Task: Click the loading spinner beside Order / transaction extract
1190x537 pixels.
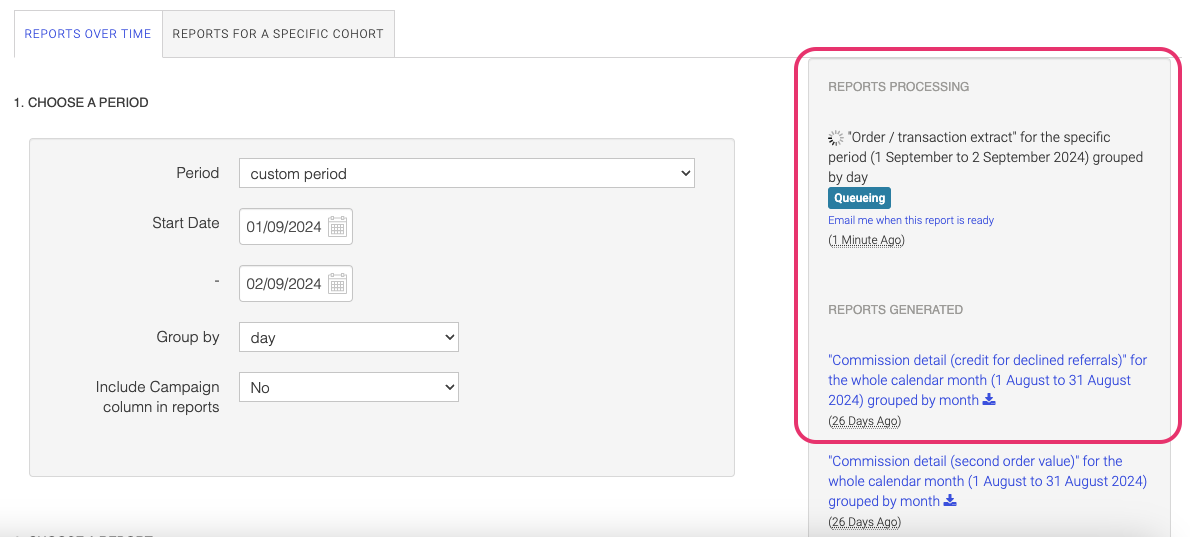Action: click(x=836, y=138)
